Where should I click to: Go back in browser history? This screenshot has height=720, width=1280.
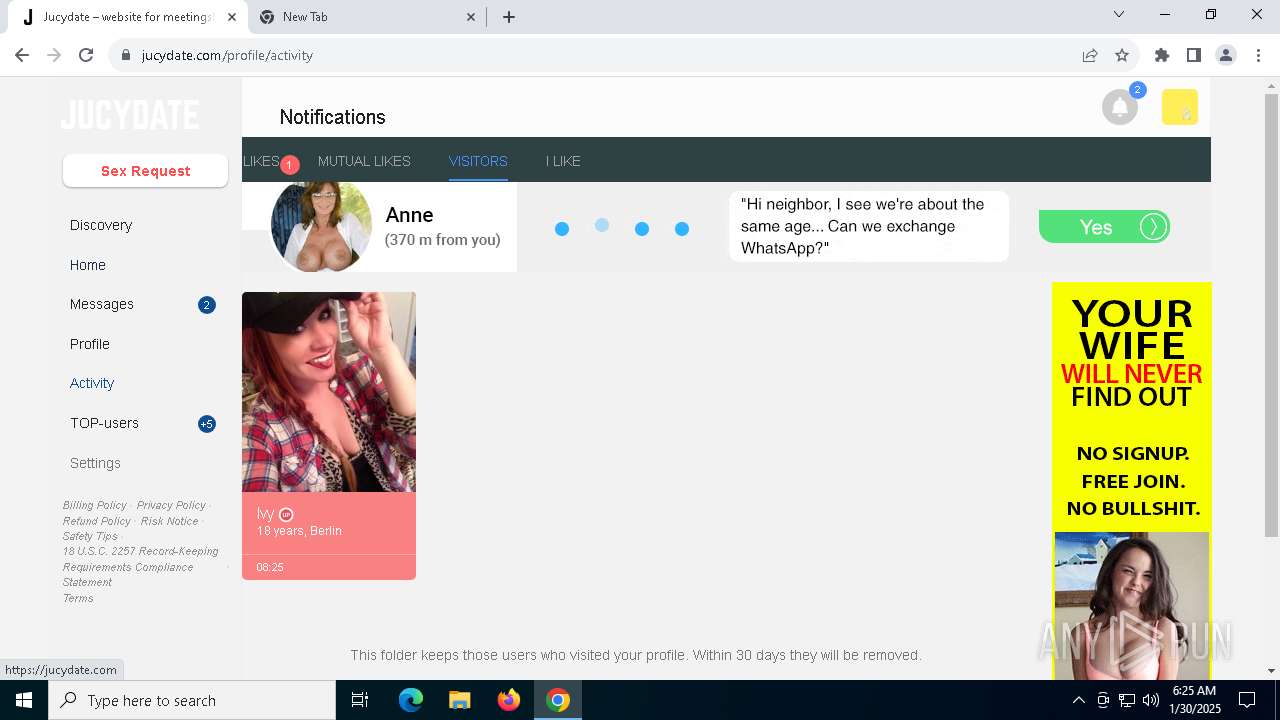tap(22, 55)
